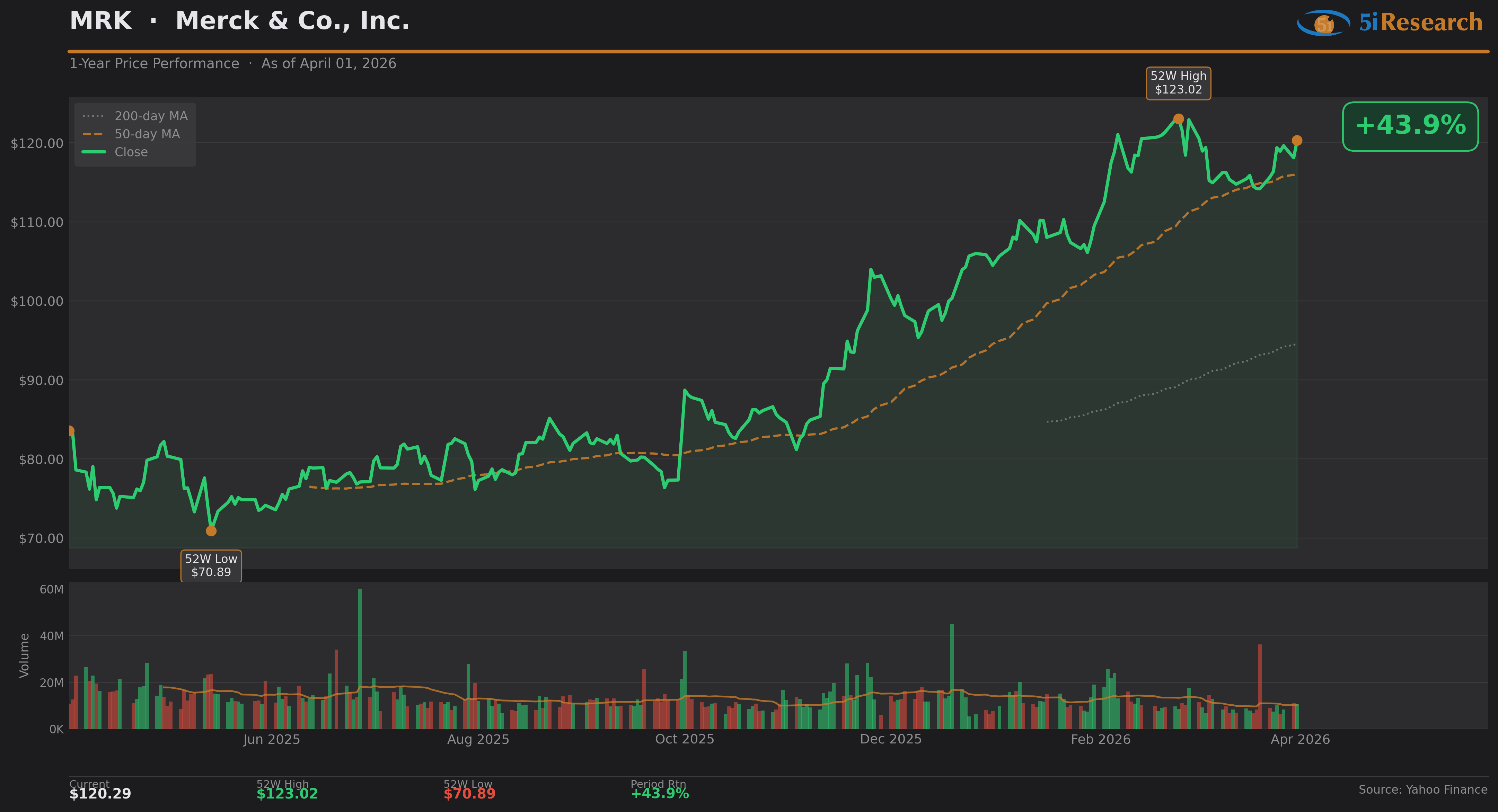The height and width of the screenshot is (812, 1498).
Task: Click the Source: Yahoo Finance text
Action: (x=1422, y=790)
